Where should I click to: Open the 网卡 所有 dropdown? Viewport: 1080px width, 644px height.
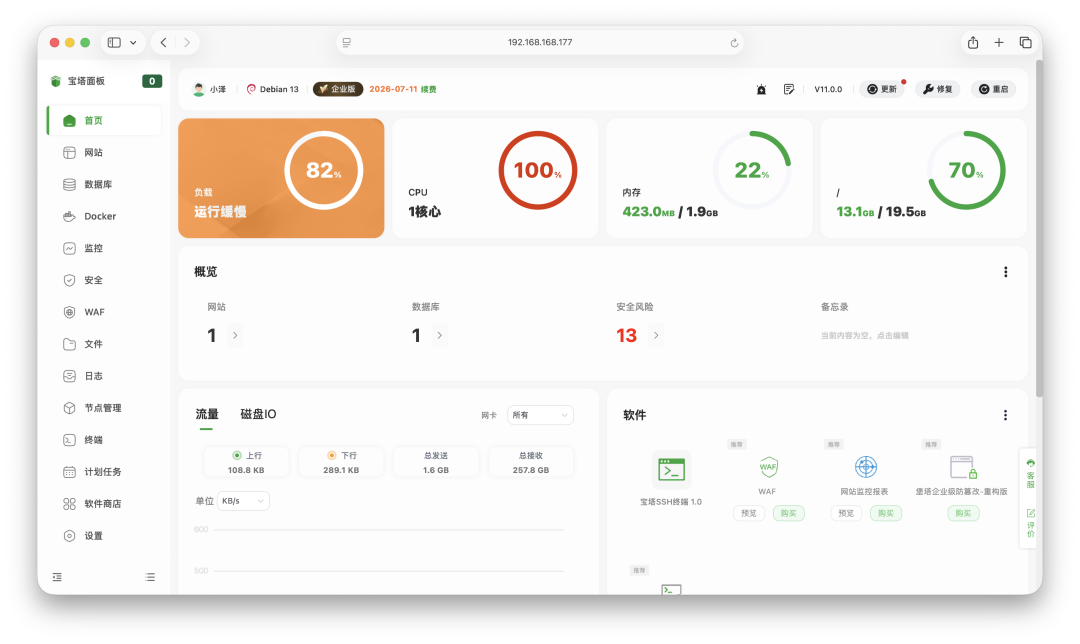[x=540, y=415]
